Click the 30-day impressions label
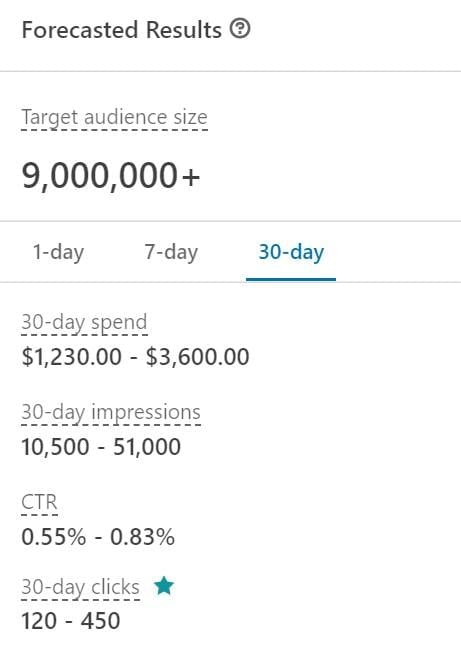Viewport: 461px width, 648px height. pyautogui.click(x=111, y=412)
